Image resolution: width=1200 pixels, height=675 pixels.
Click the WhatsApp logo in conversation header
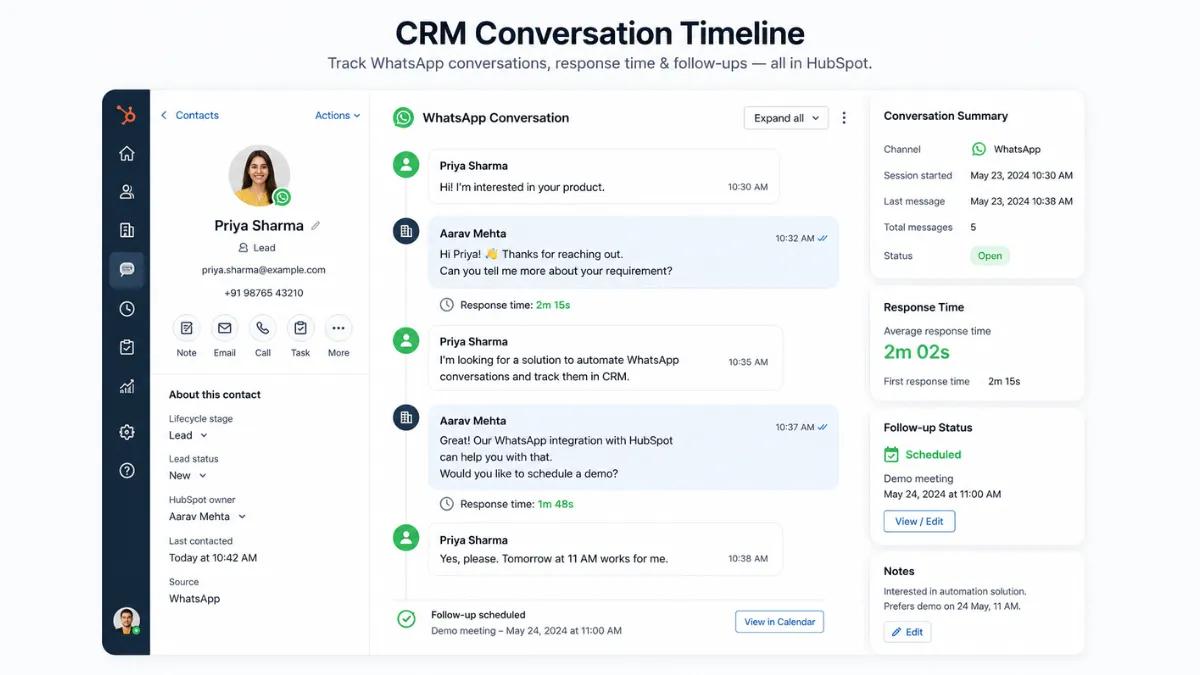coord(403,117)
